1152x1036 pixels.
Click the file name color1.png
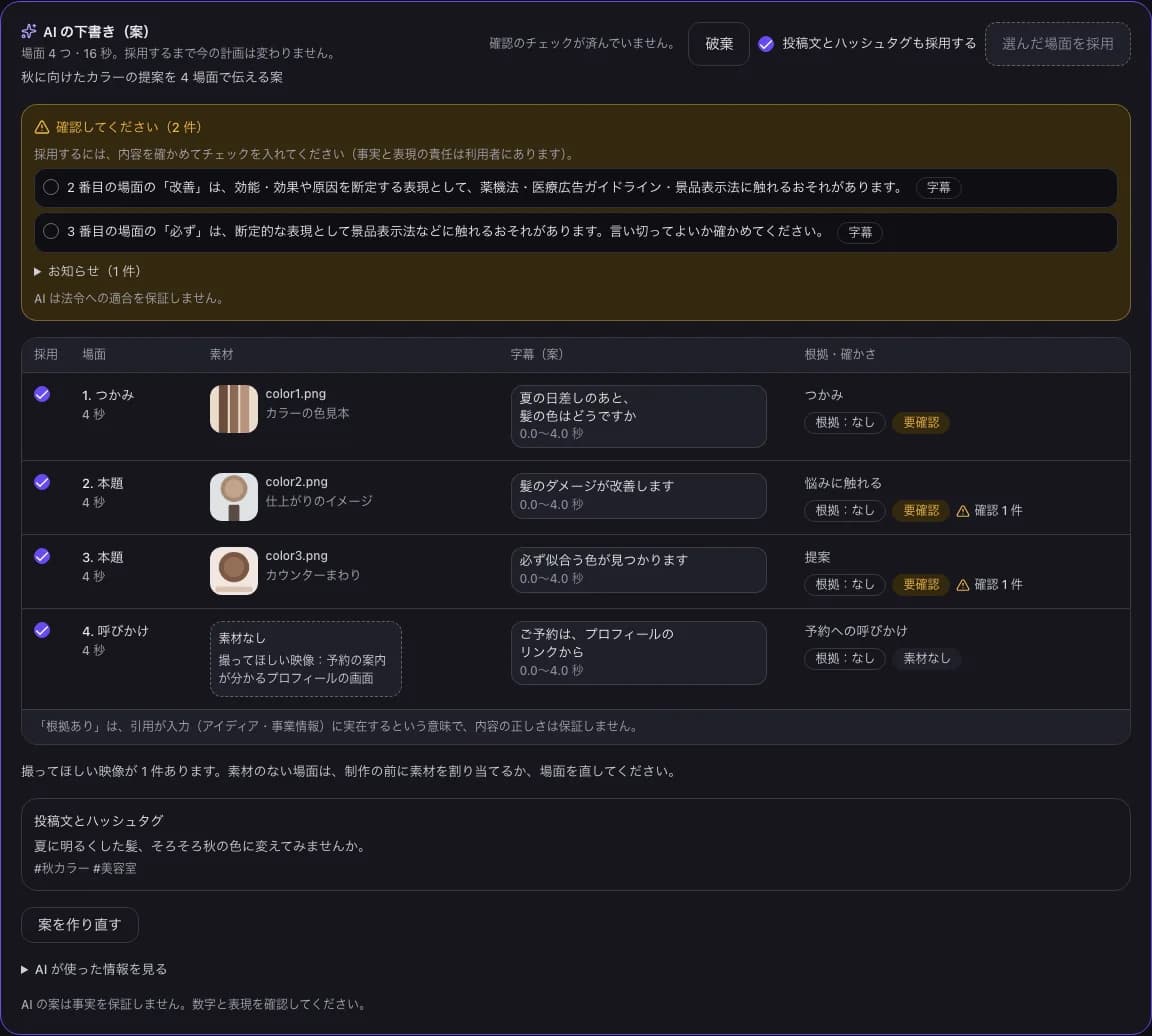295,394
